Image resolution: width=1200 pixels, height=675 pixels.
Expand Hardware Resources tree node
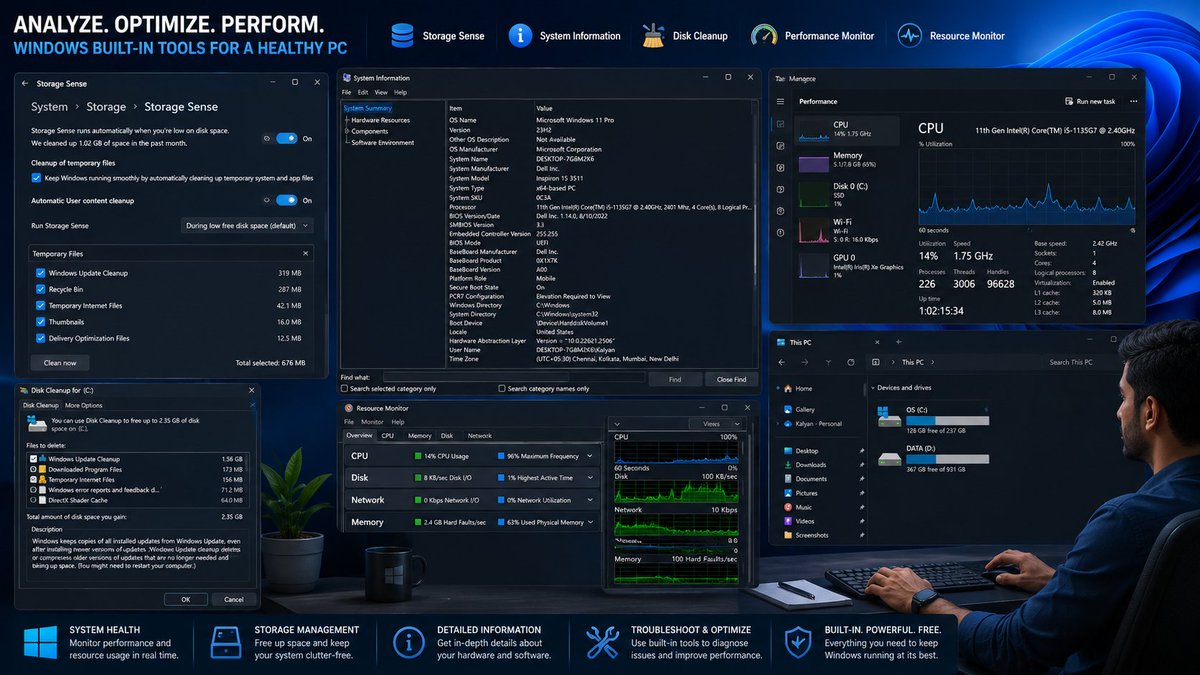click(x=346, y=120)
